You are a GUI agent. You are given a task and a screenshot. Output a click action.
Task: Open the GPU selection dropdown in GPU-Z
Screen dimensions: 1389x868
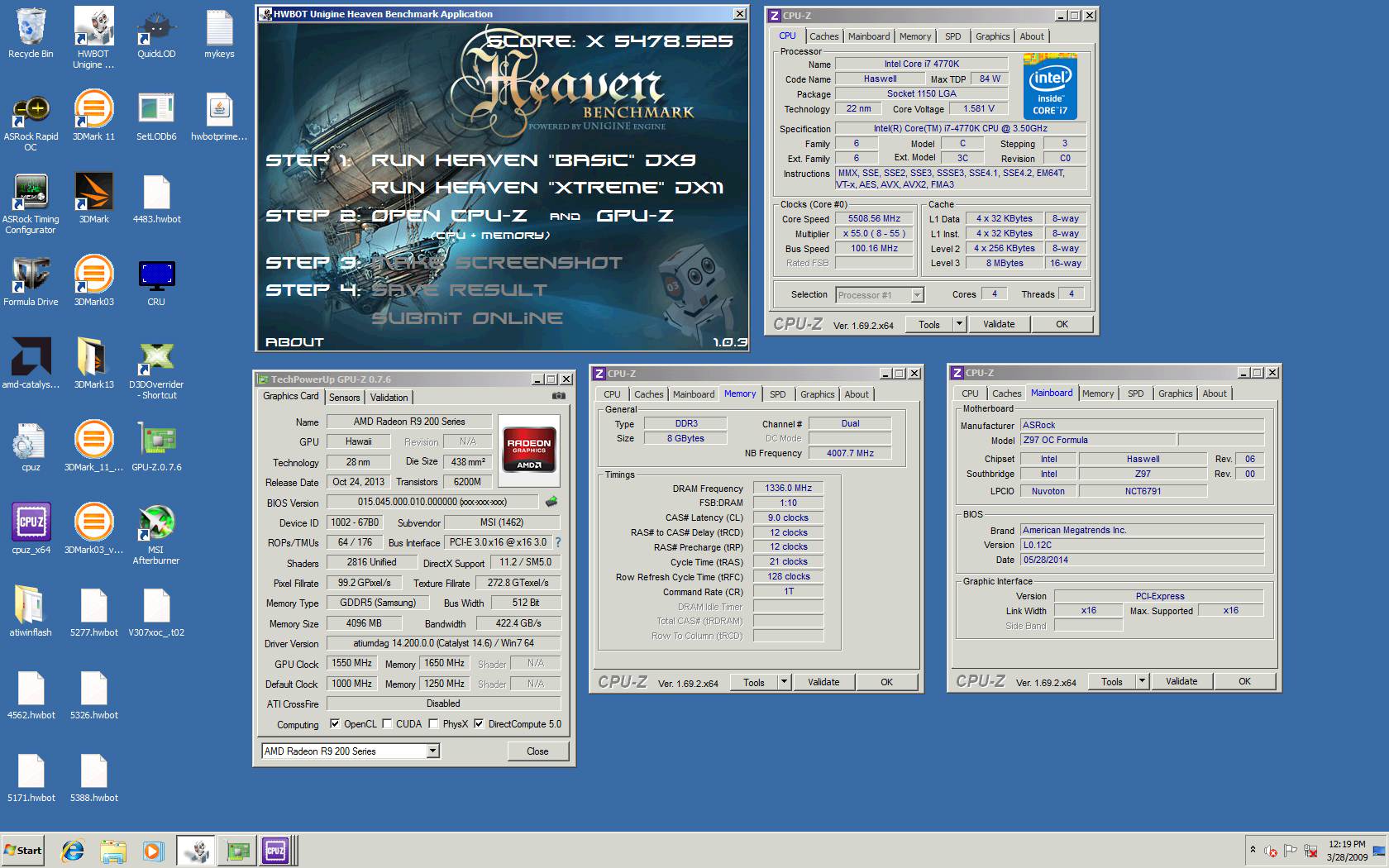coord(432,751)
